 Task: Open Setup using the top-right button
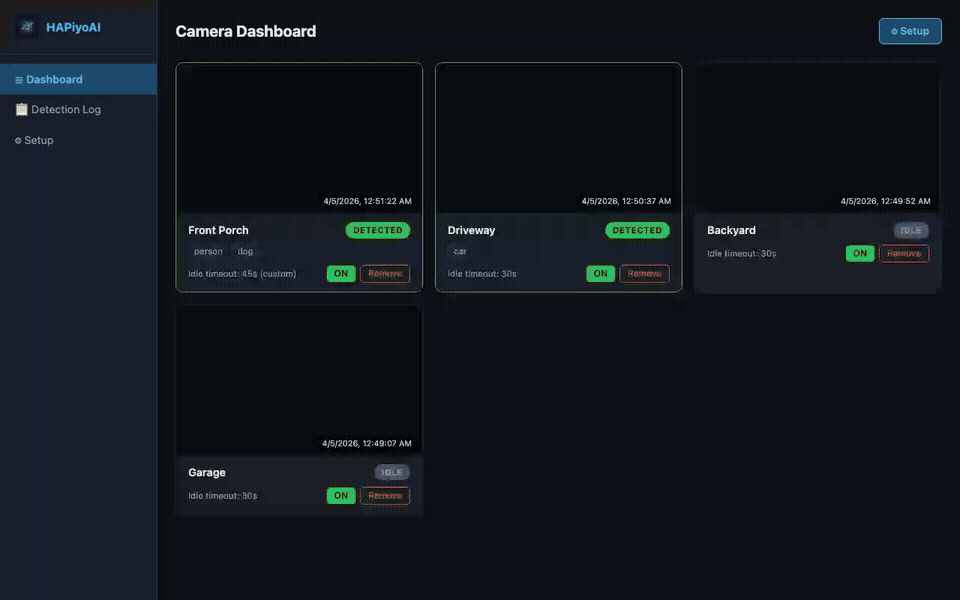pyautogui.click(x=909, y=31)
